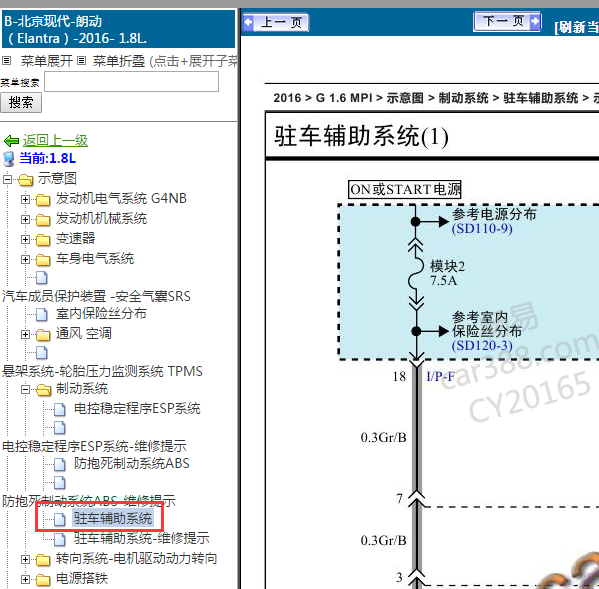Viewport: 599px width, 589px height.
Task: Click the 防抱死制动系统ABS page icon
Action: (60, 464)
